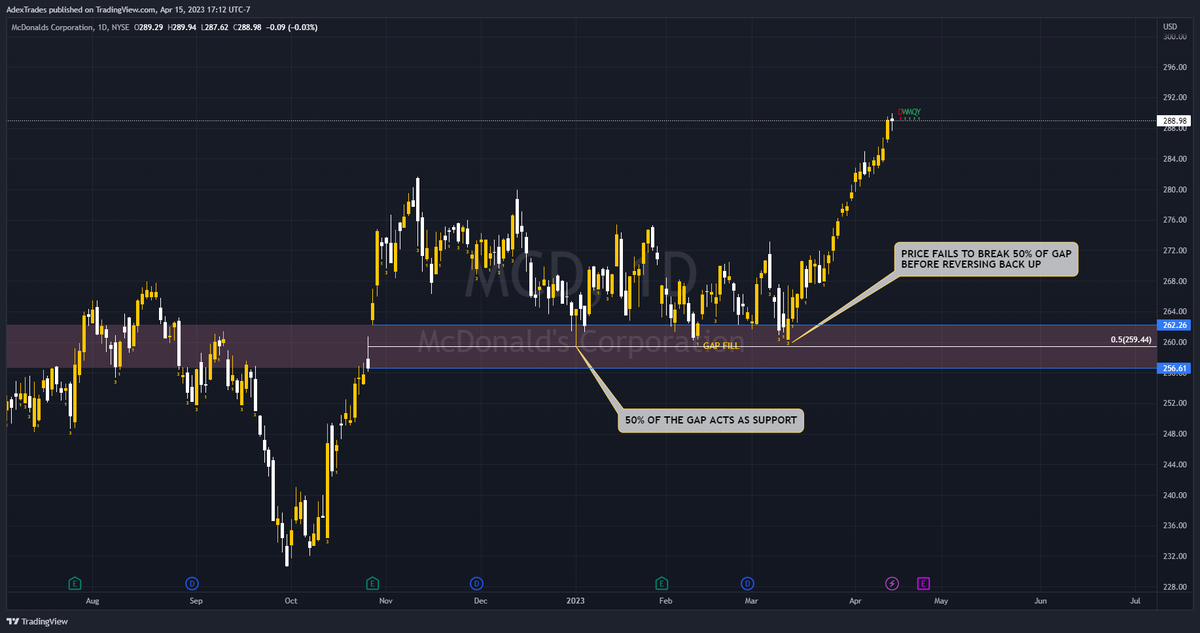Click the 244.00 price axis label
Viewport: 1200px width, 633px height.
pyautogui.click(x=1174, y=465)
